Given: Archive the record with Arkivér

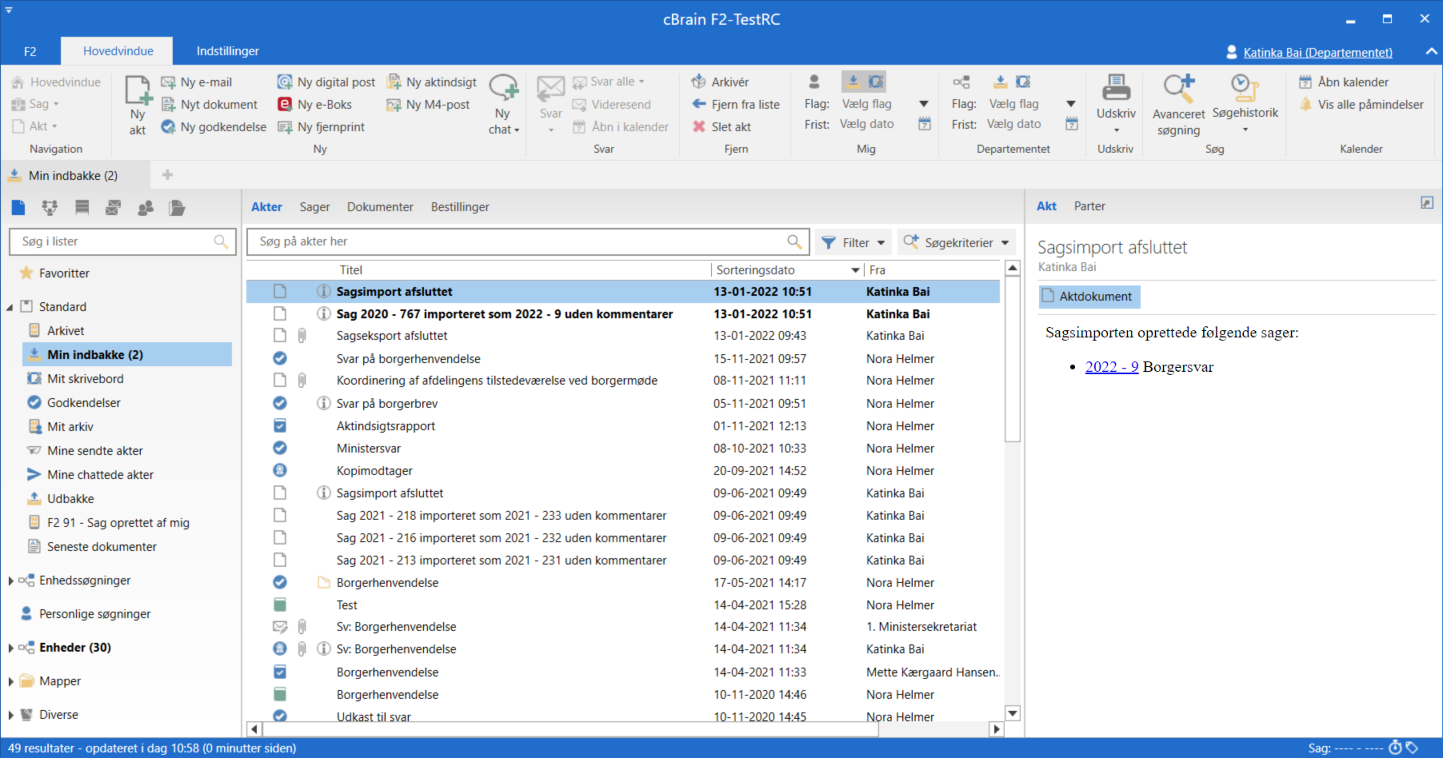Looking at the screenshot, I should tap(720, 82).
